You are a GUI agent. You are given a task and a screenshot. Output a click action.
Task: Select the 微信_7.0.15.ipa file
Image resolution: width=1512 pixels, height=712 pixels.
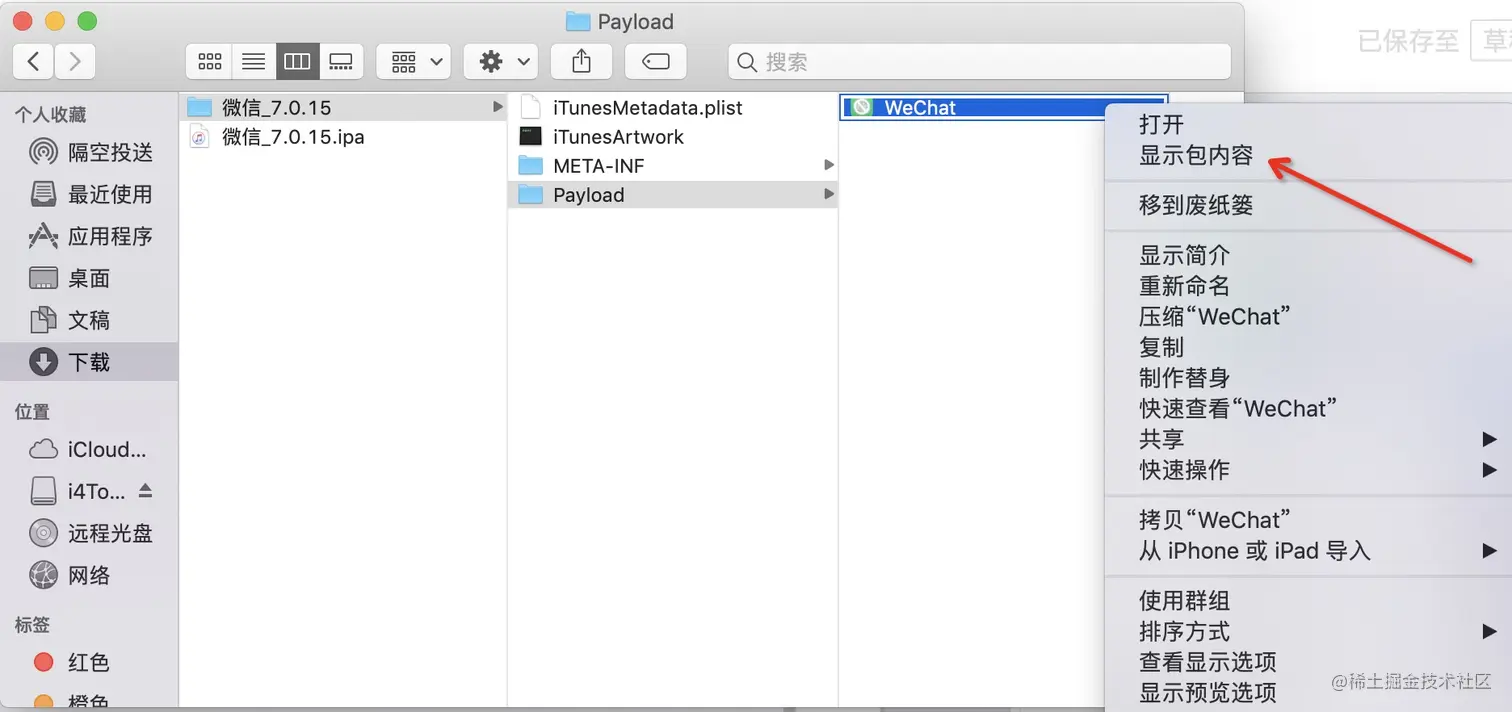[343, 137]
